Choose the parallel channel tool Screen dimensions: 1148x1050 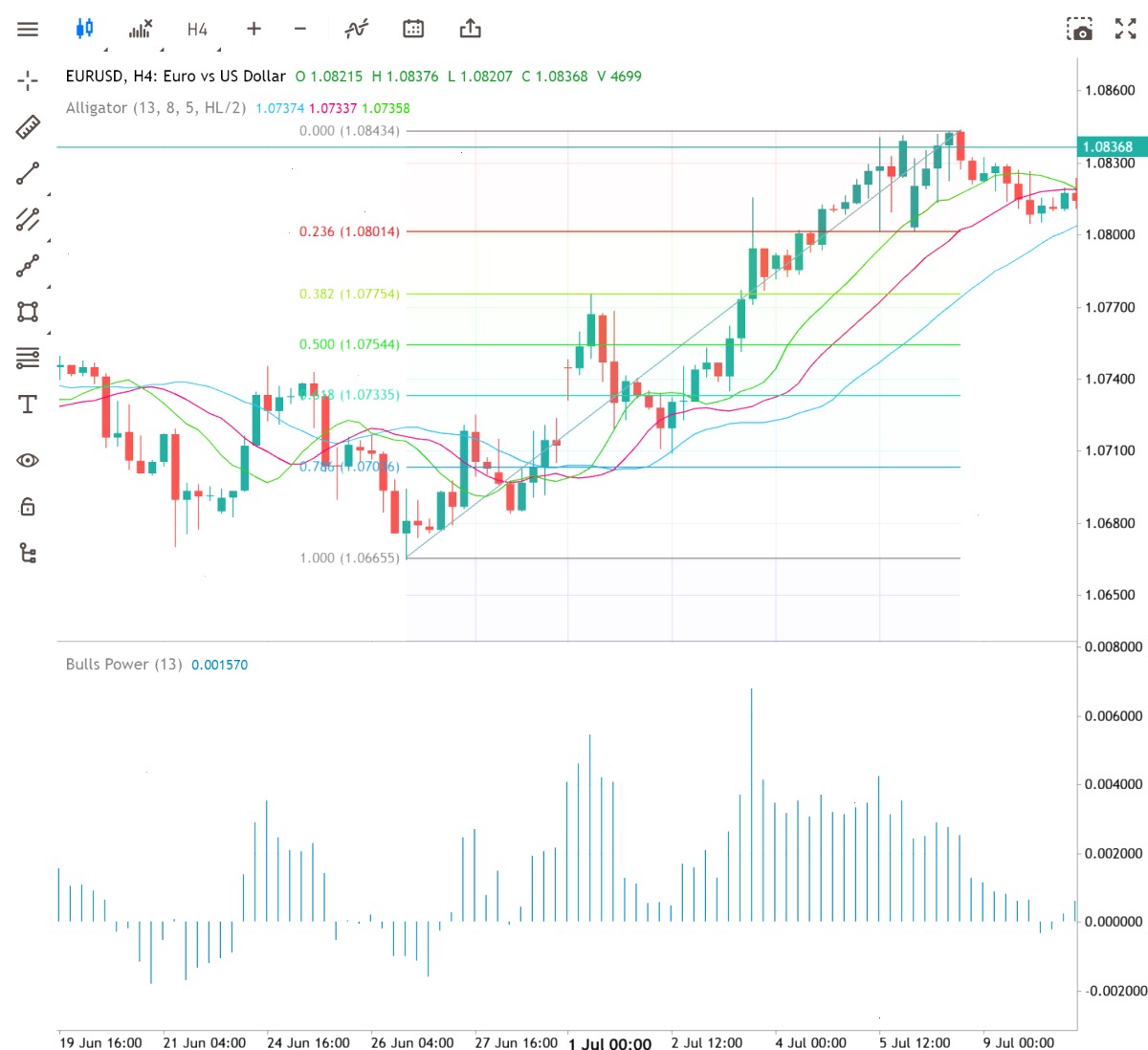28,219
